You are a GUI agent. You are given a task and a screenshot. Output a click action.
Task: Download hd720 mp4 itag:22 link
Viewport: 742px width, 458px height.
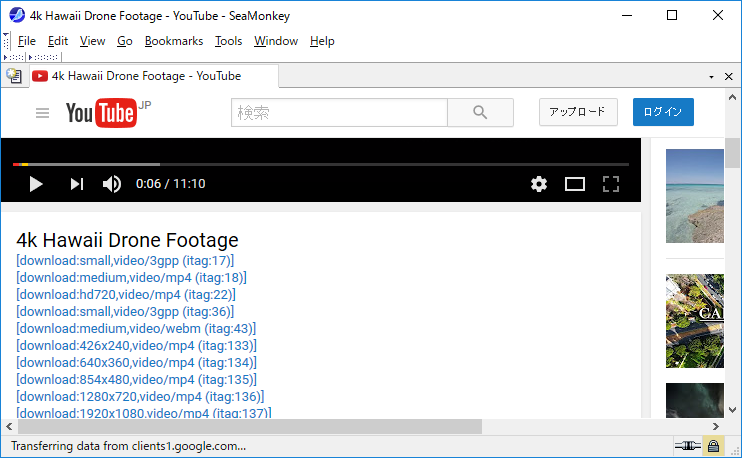(x=126, y=295)
